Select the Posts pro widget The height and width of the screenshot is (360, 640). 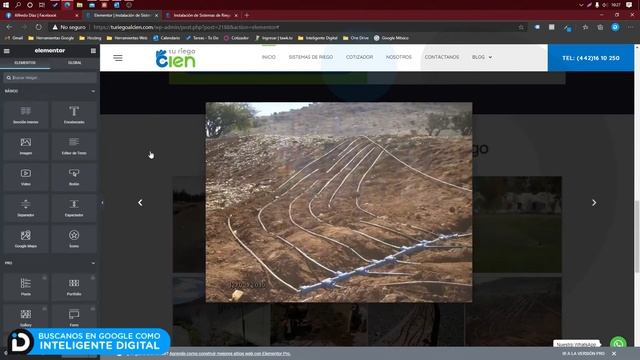tap(26, 287)
